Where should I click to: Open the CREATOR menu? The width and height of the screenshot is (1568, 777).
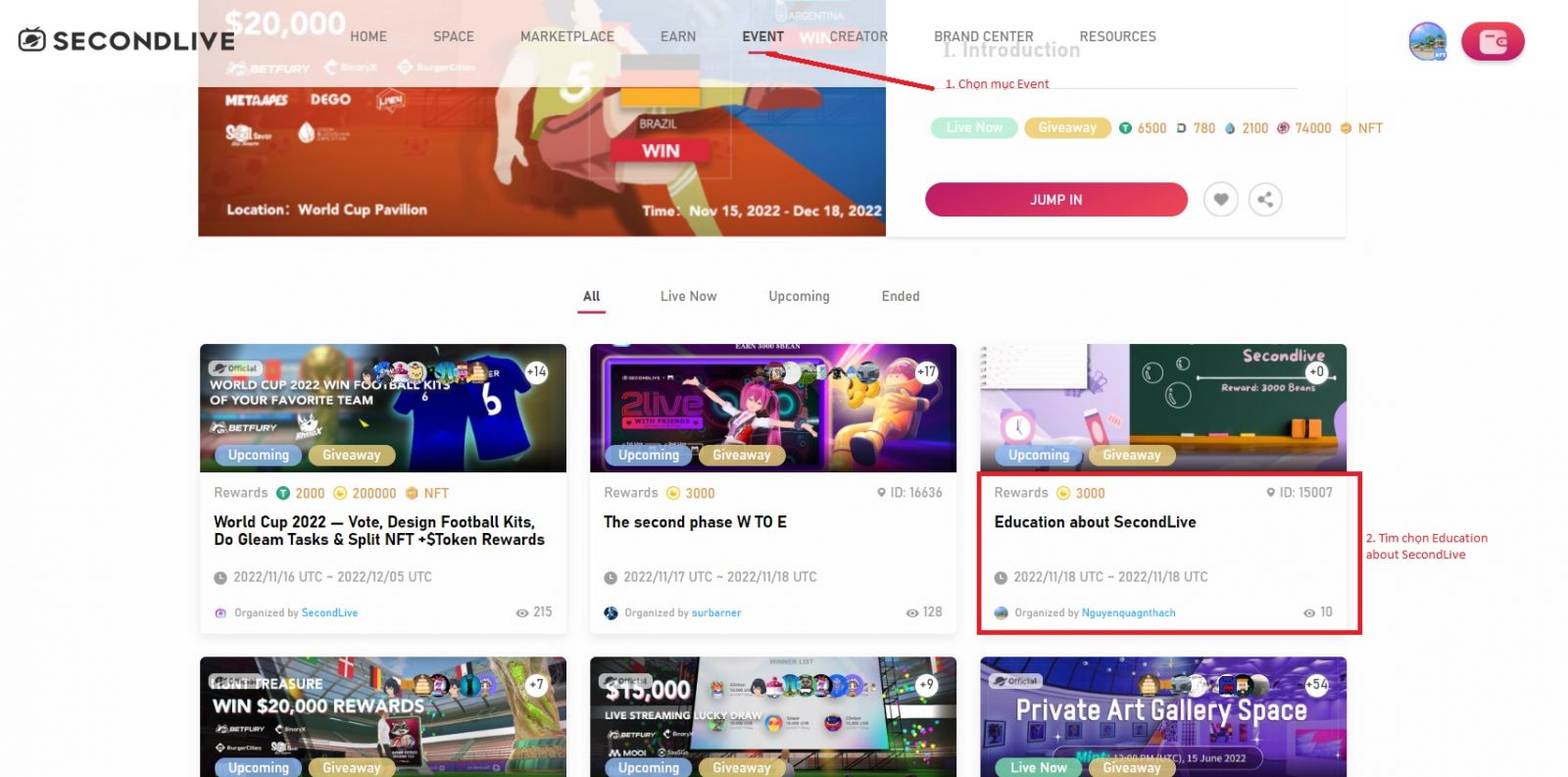[858, 36]
